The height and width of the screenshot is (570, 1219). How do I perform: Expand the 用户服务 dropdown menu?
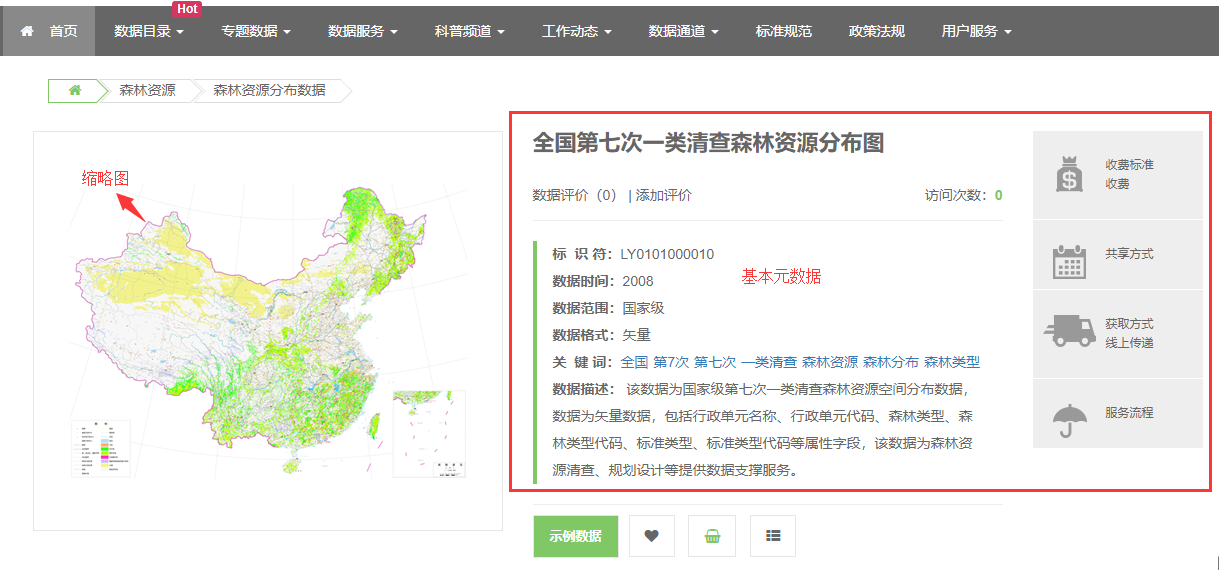pyautogui.click(x=976, y=31)
